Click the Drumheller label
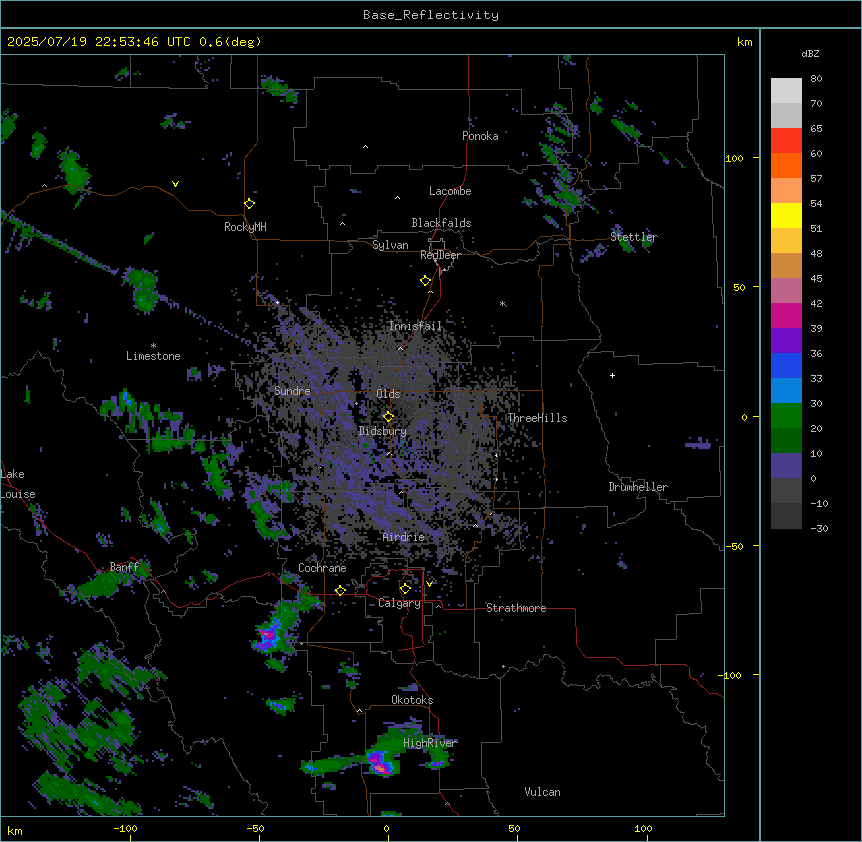Image resolution: width=862 pixels, height=842 pixels. pyautogui.click(x=638, y=487)
